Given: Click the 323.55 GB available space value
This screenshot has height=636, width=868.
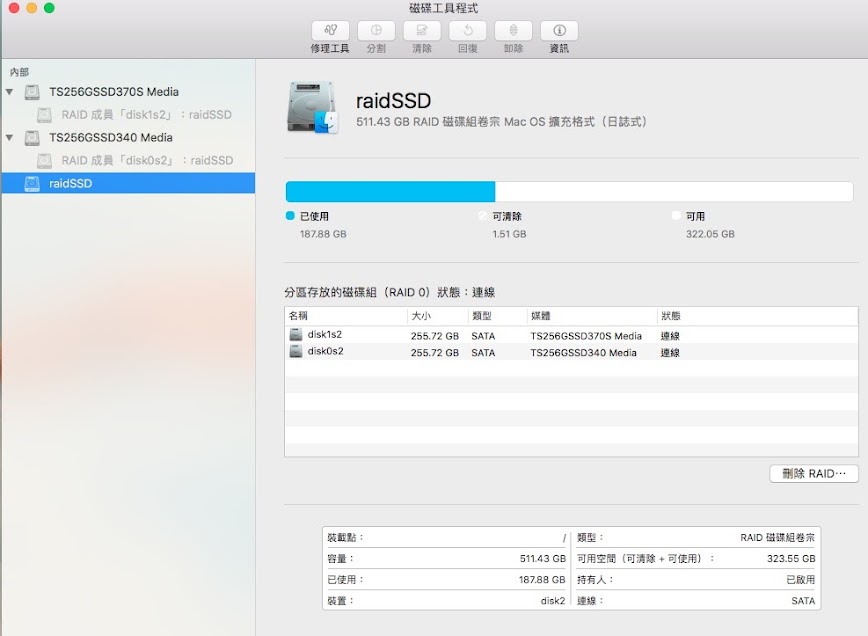Looking at the screenshot, I should pyautogui.click(x=790, y=559).
